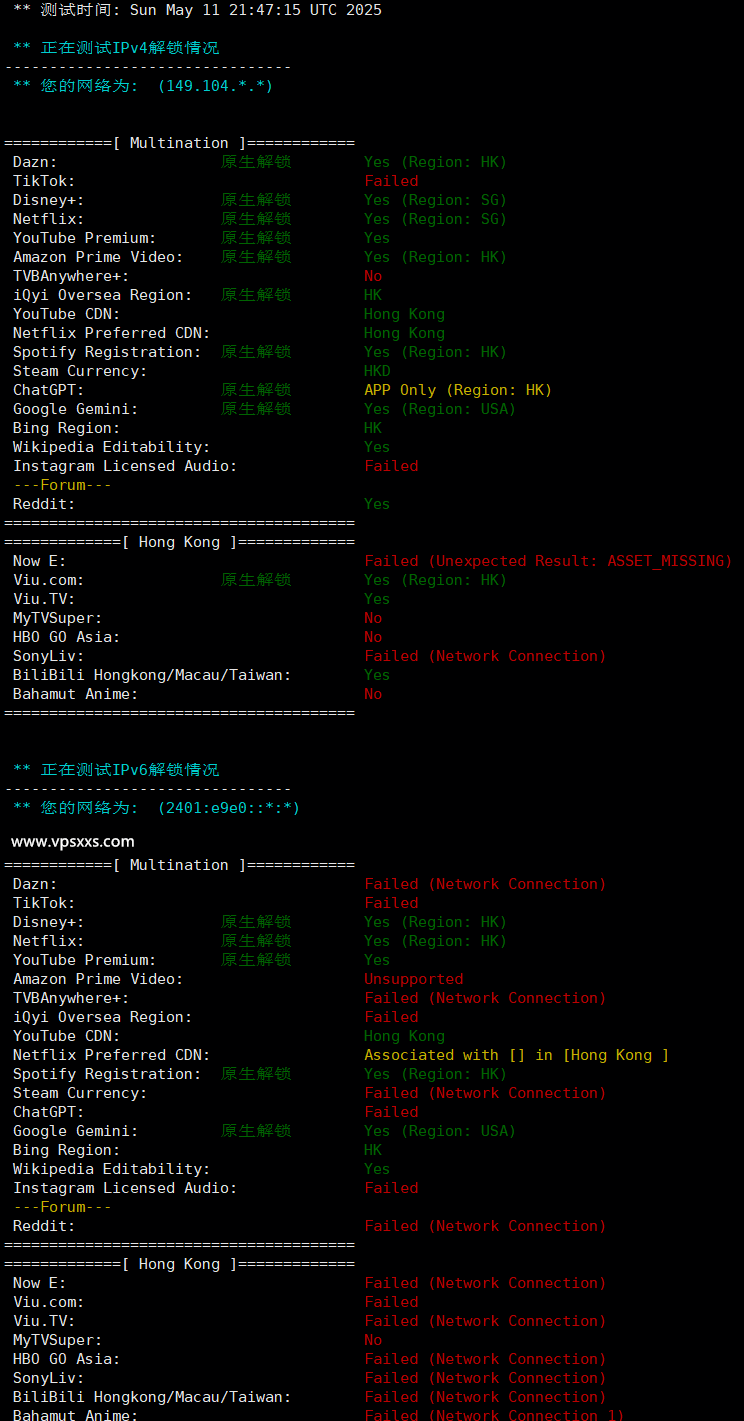Click 'Failed (Unexpected Result: ASSET_MISSING)' for Now E
Viewport: 744px width, 1421px height.
(548, 561)
